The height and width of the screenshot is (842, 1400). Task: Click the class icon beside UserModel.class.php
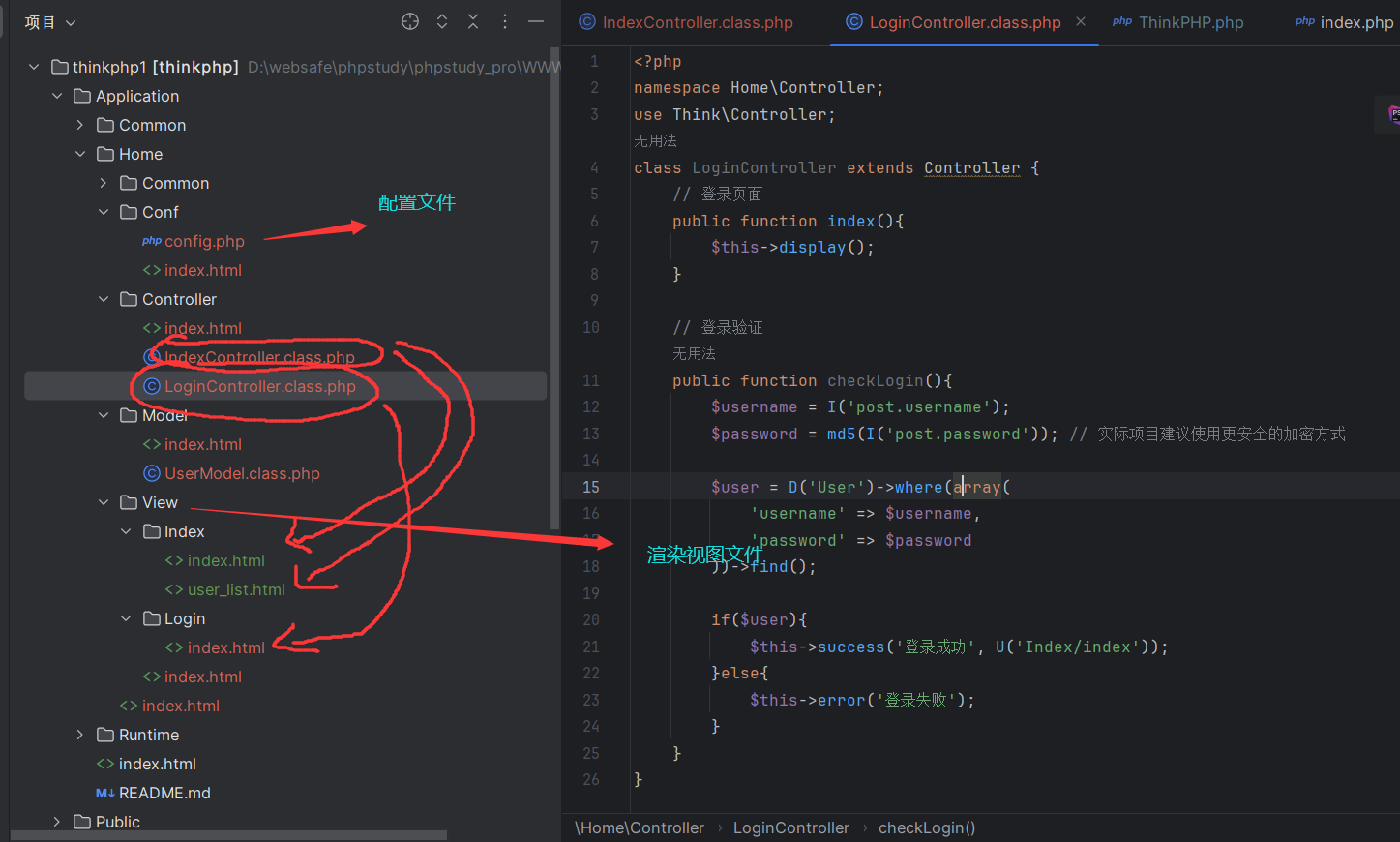click(152, 473)
